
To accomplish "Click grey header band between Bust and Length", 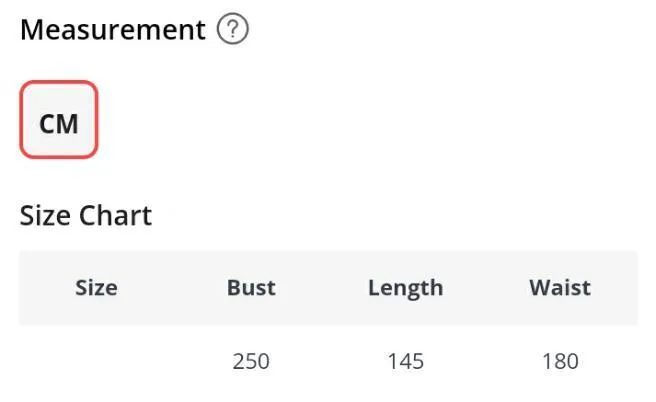I will click(322, 288).
